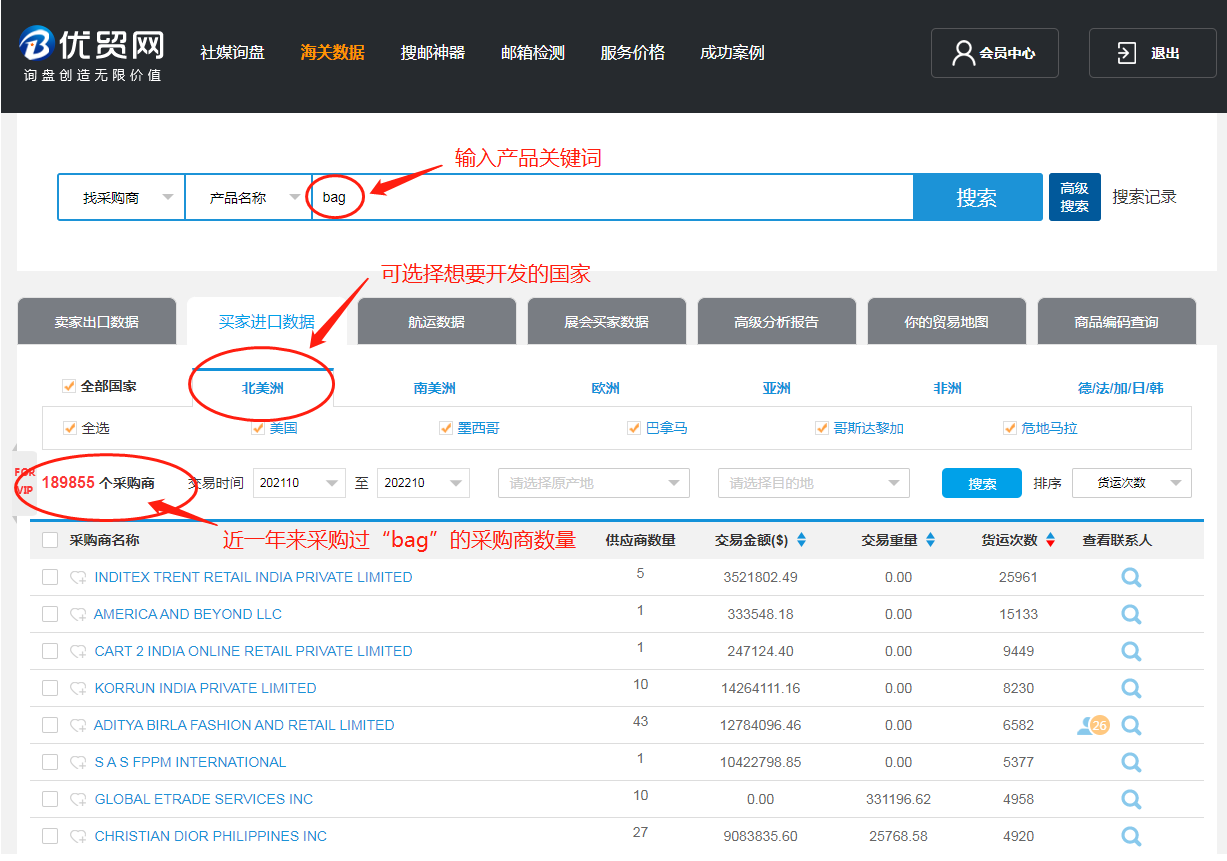1227x861 pixels.
Task: Click the small blue 搜索 filter button
Action: coord(982,483)
